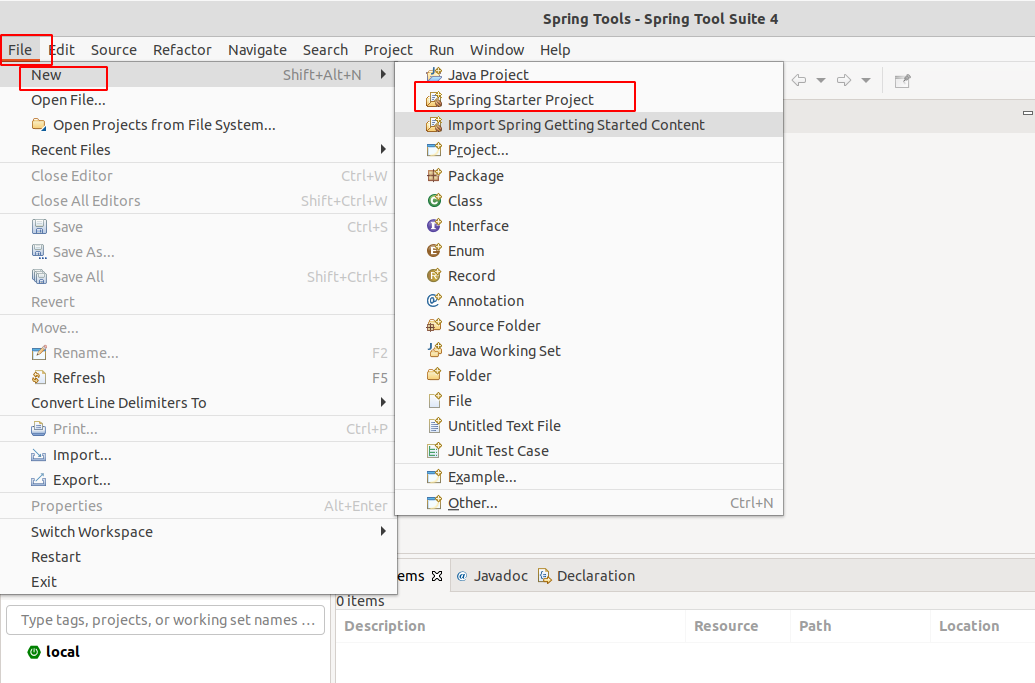Screen dimensions: 1035x683
Task: Open the forward history dropdown arrow
Action: click(x=865, y=81)
